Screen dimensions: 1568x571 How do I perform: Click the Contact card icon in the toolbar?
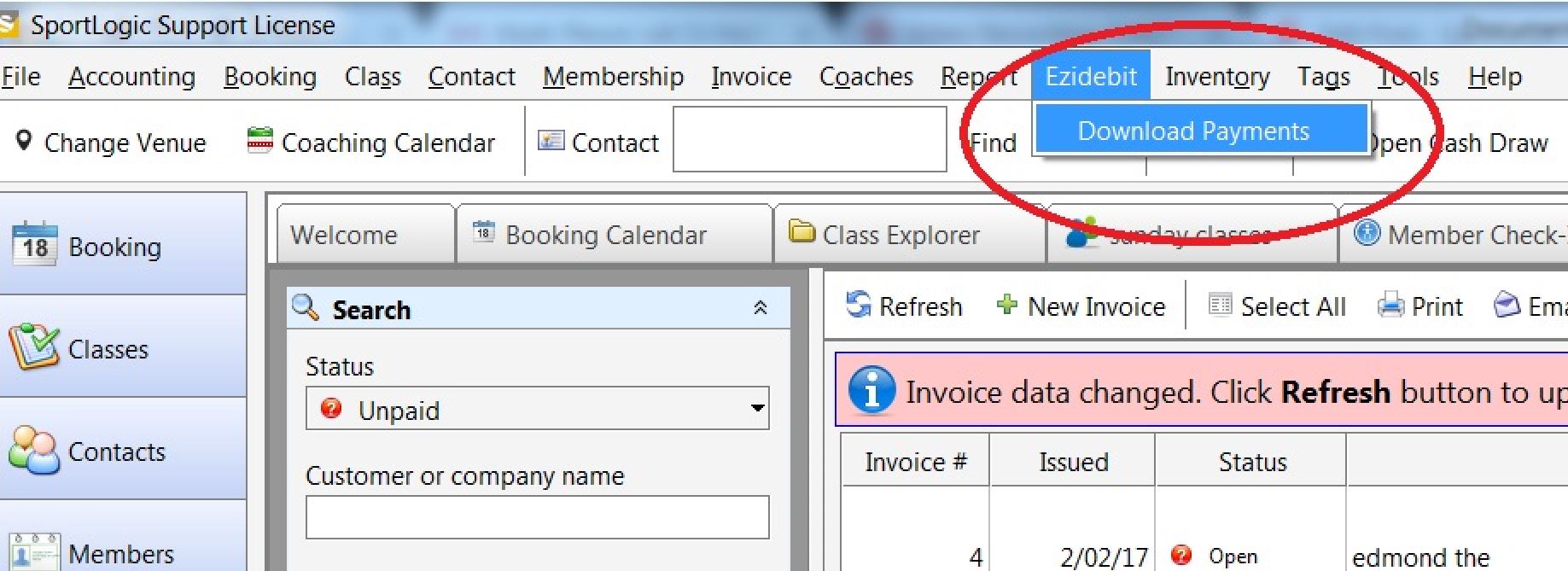tap(551, 140)
